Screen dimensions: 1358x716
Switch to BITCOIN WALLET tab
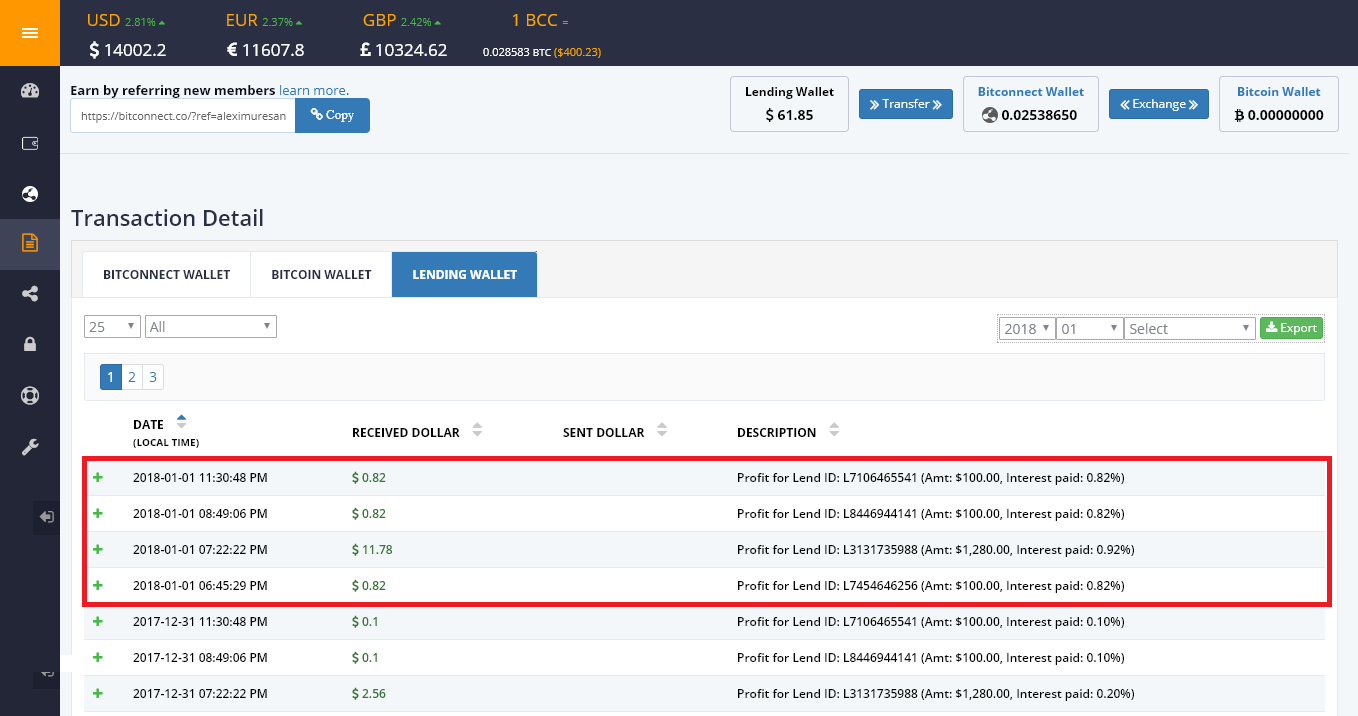321,274
